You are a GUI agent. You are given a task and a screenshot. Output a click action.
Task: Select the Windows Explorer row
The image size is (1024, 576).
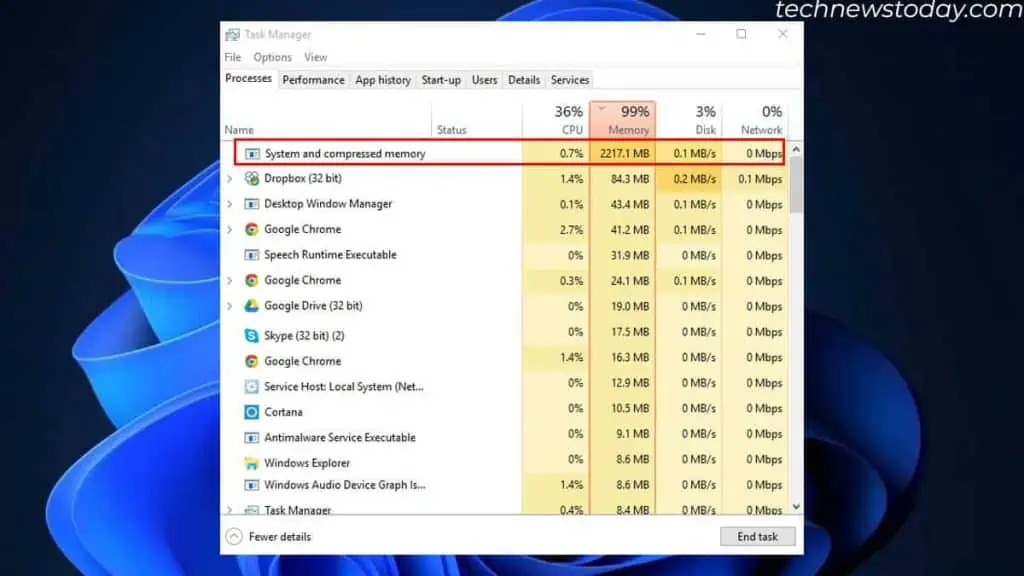[504, 463]
